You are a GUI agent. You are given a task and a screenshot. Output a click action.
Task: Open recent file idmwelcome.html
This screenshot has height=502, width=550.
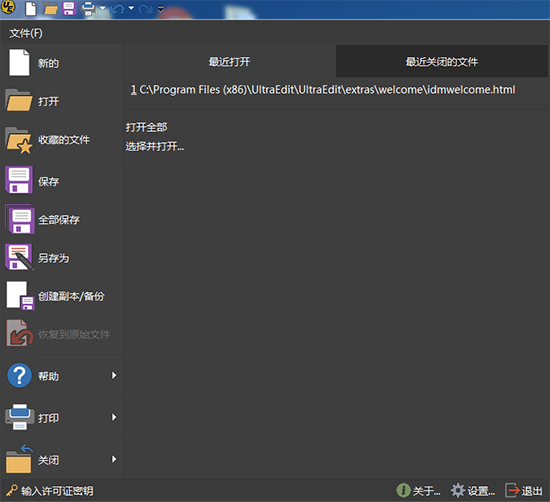(323, 90)
